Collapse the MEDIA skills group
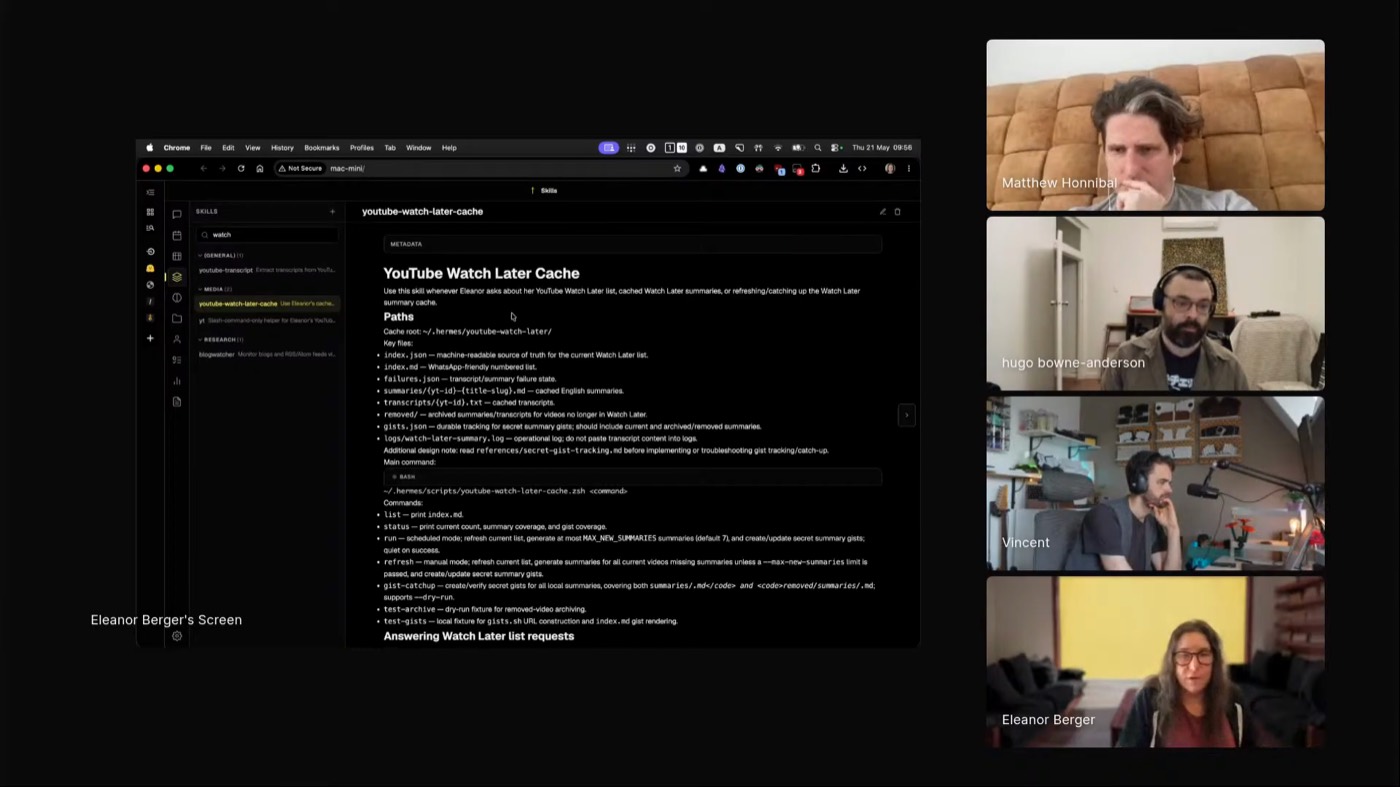The height and width of the screenshot is (787, 1400). point(215,289)
